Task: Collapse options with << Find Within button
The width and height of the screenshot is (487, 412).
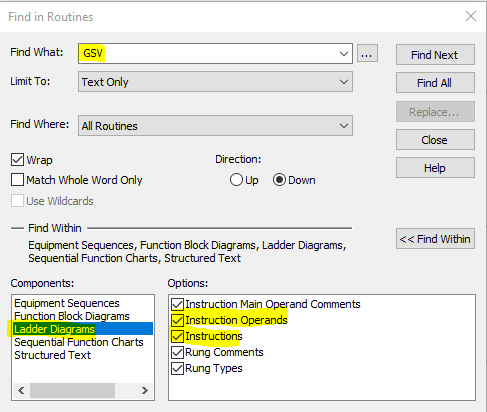Action: (x=435, y=239)
